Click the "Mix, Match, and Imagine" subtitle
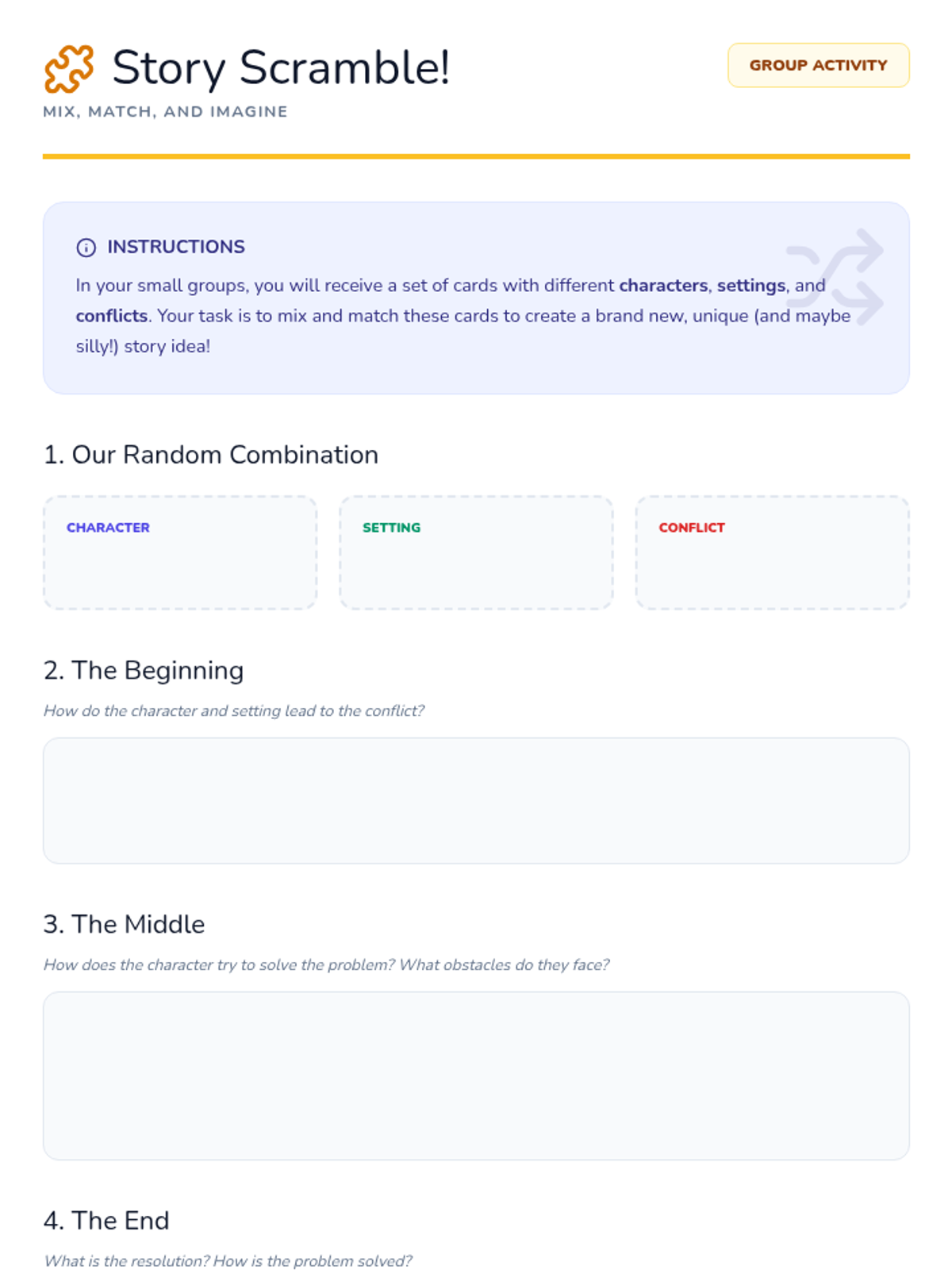Image resolution: width=952 pixels, height=1270 pixels. 165,112
